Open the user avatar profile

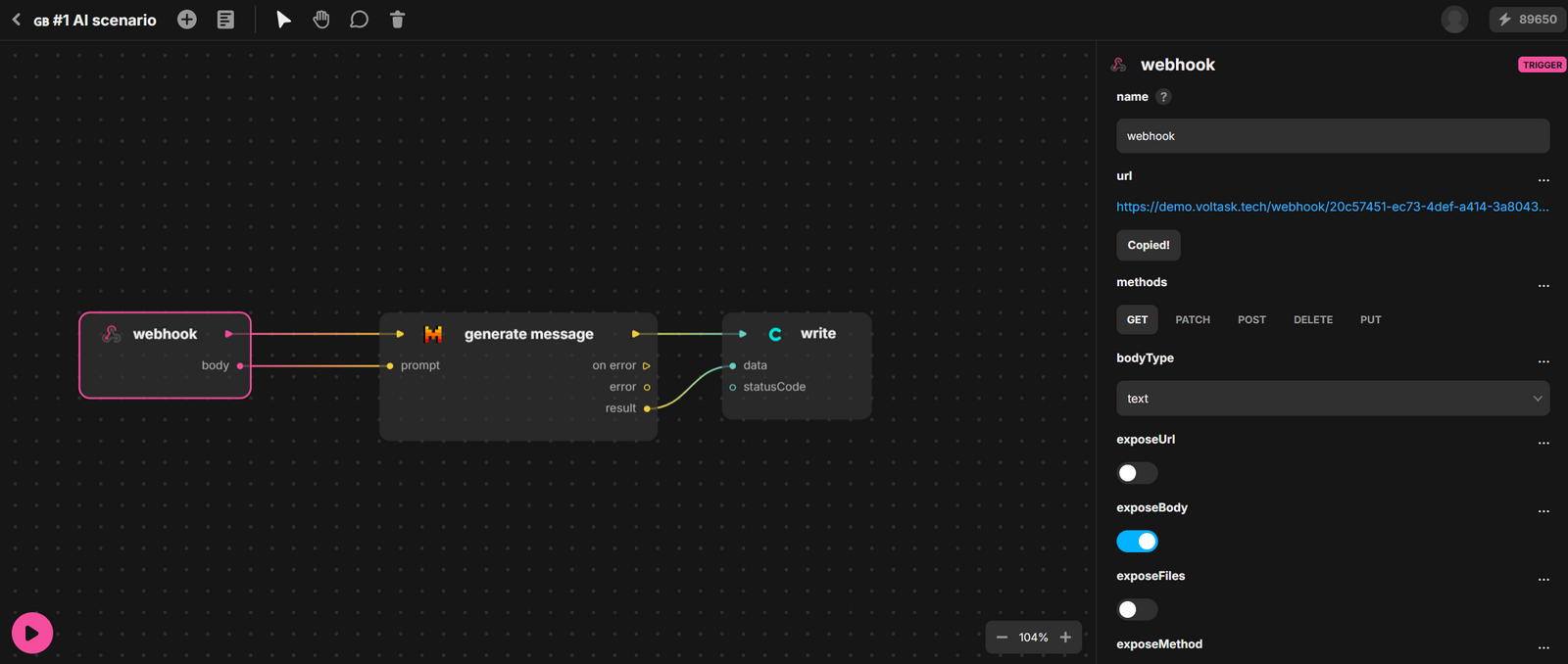[1454, 20]
